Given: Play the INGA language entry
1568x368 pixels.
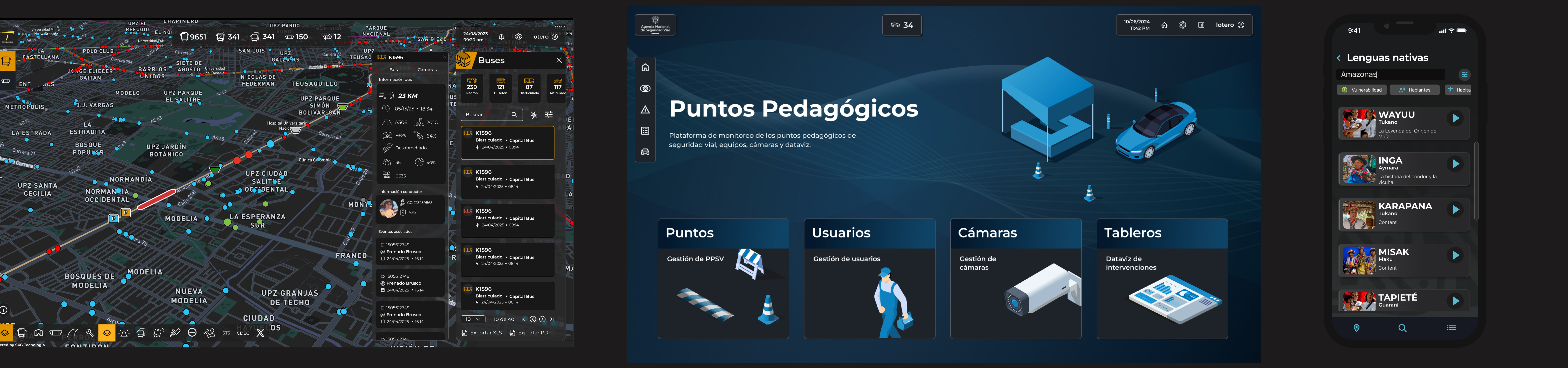Looking at the screenshot, I should (1455, 164).
